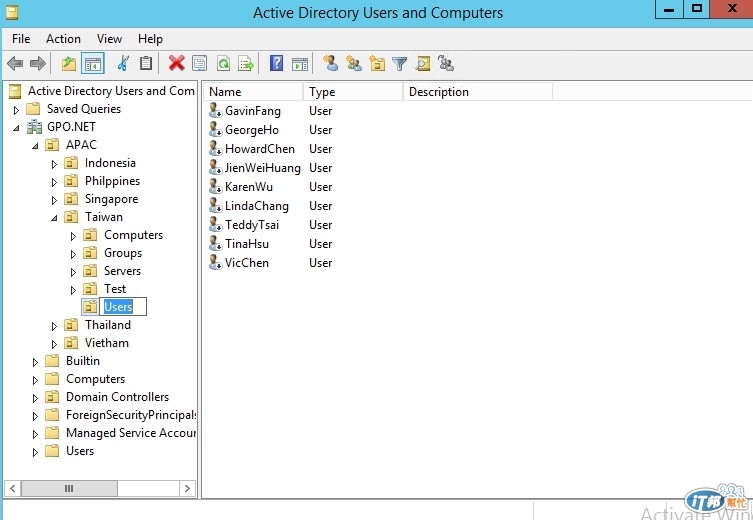The image size is (753, 520).
Task: Expand the Philppines OU
Action: pyautogui.click(x=54, y=182)
